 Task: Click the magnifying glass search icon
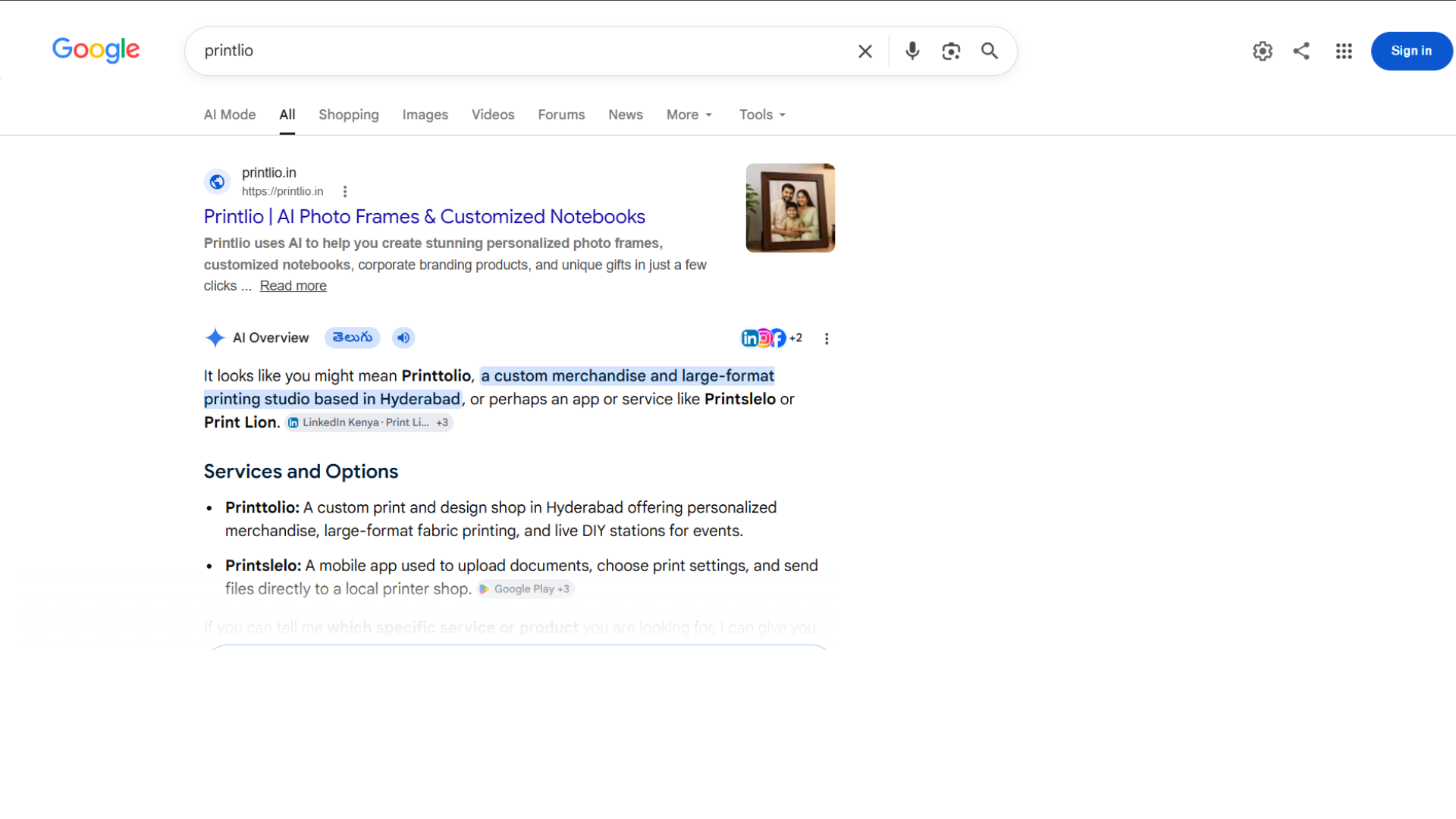tap(990, 51)
